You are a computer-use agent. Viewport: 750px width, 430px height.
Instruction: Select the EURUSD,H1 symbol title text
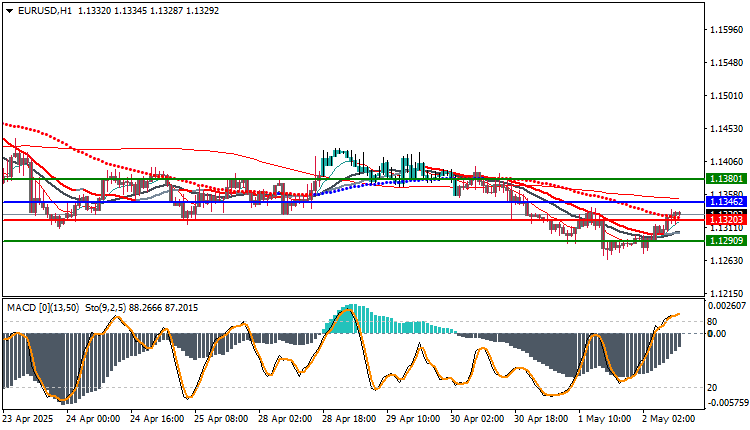pos(44,11)
